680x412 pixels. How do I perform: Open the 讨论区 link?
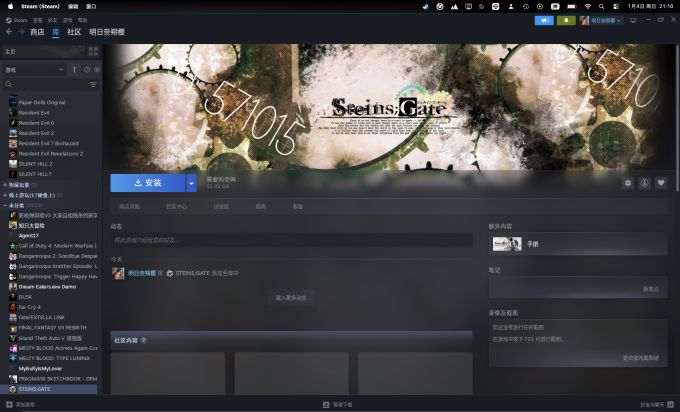[x=221, y=206]
